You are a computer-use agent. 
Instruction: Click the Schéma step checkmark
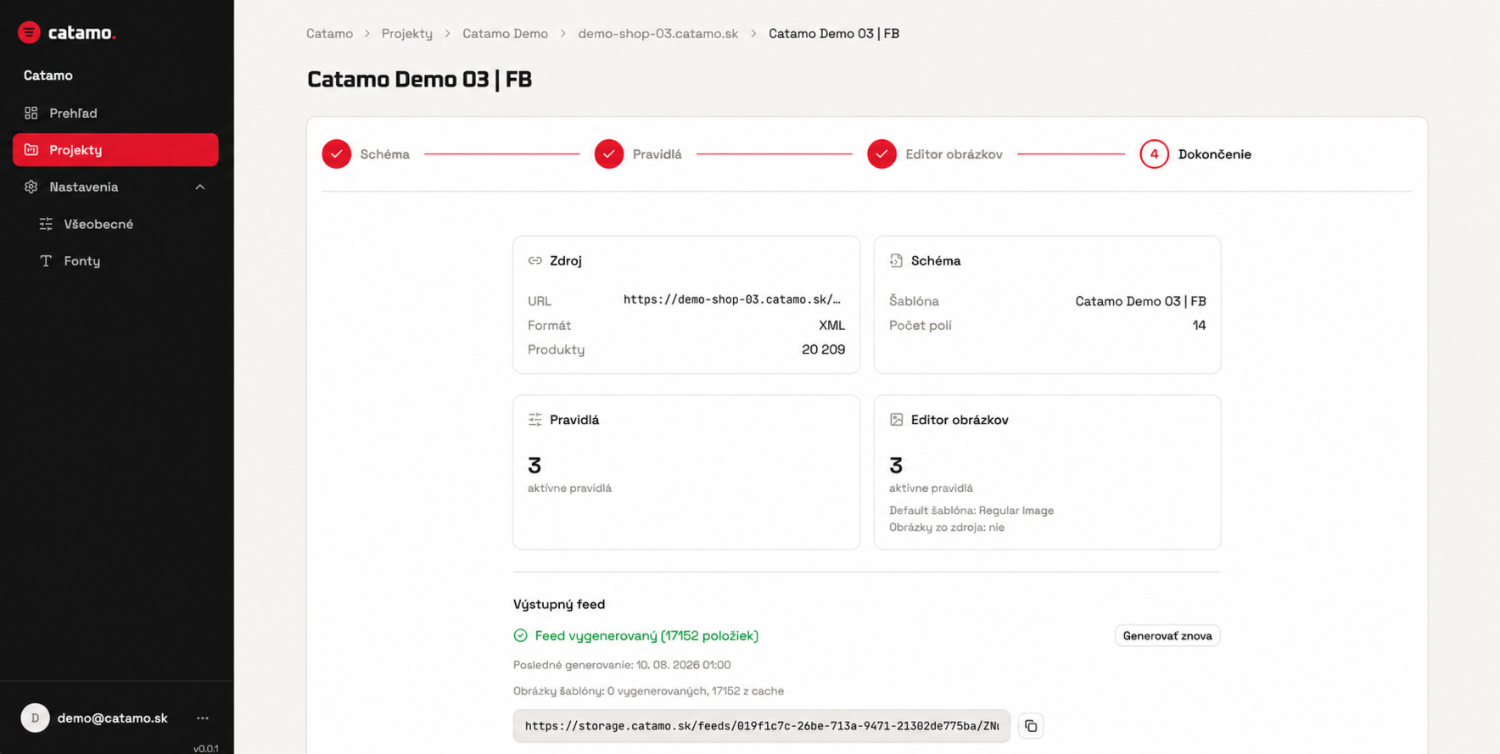337,154
